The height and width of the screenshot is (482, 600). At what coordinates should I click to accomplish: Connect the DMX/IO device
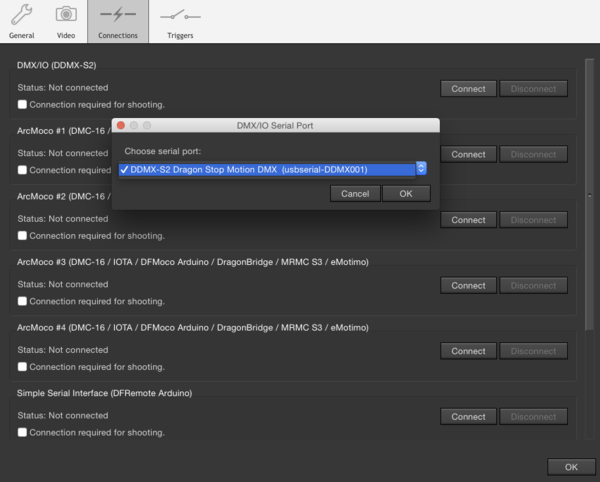pyautogui.click(x=468, y=88)
